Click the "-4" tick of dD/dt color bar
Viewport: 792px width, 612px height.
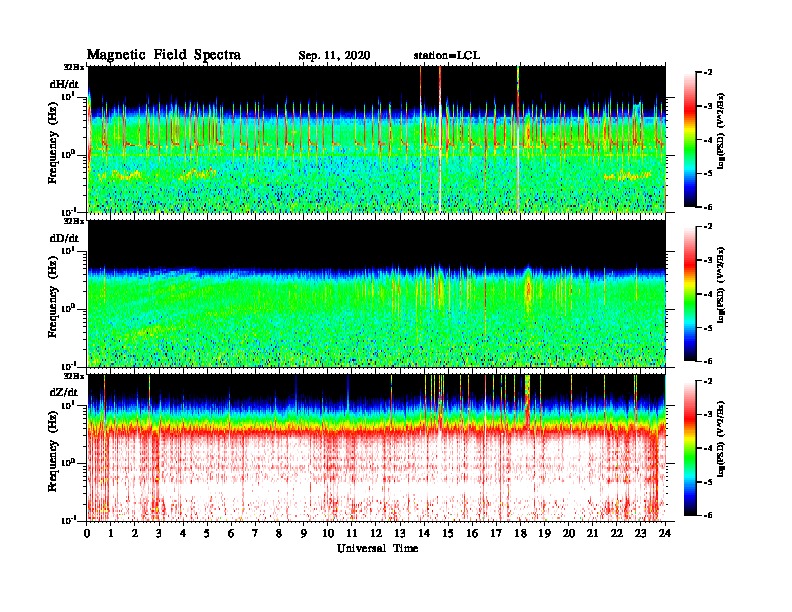tap(707, 294)
